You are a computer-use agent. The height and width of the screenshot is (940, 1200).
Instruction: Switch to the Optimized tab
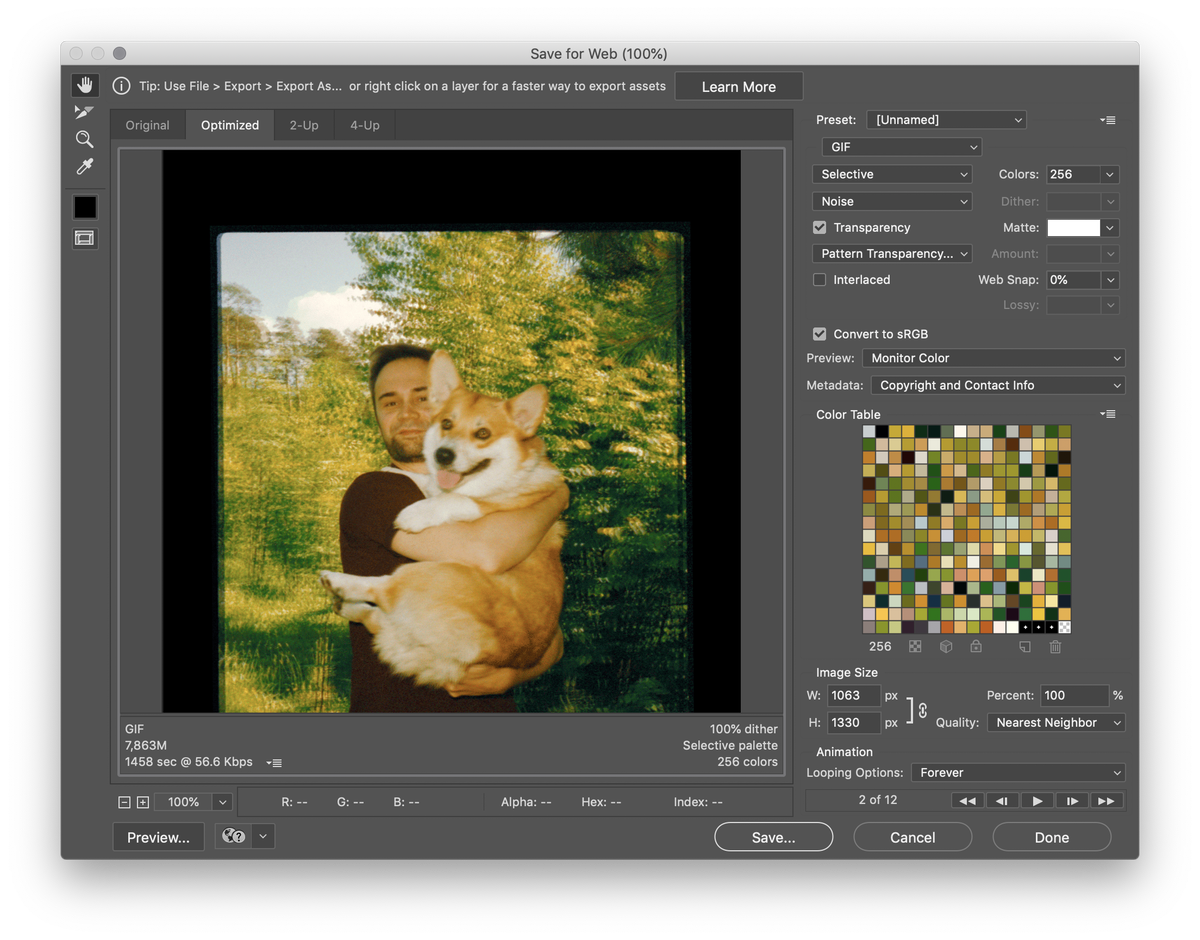230,125
